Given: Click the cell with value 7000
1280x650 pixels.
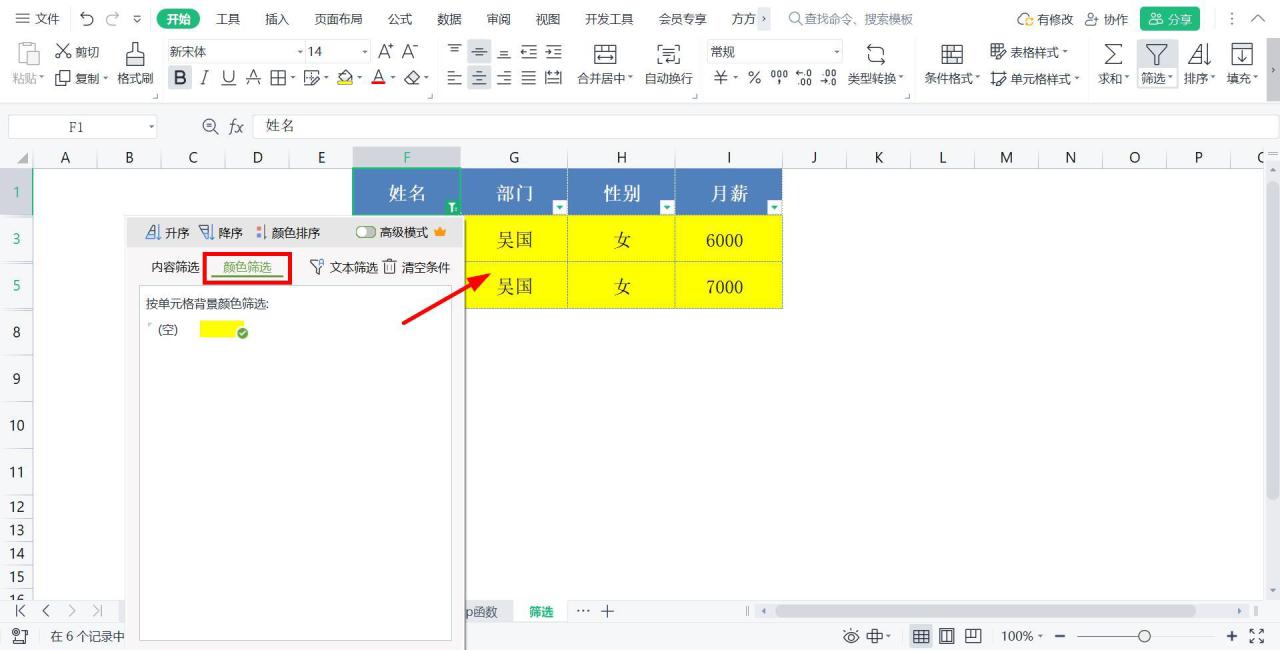Looking at the screenshot, I should [728, 286].
